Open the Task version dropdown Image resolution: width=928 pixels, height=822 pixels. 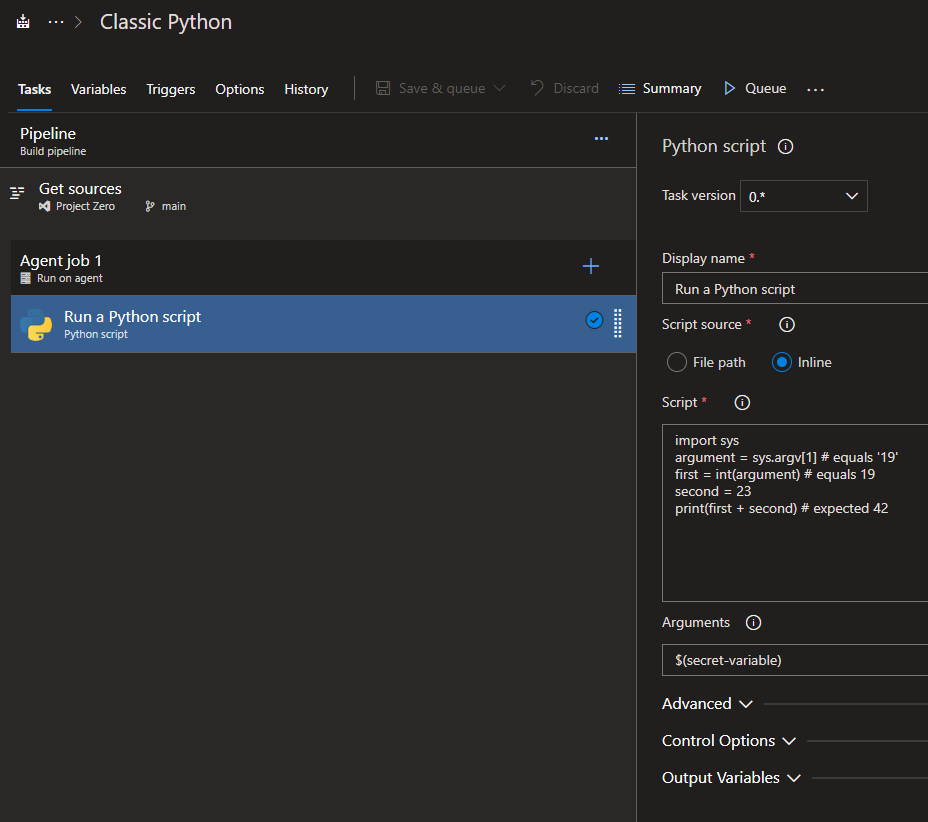(x=852, y=196)
